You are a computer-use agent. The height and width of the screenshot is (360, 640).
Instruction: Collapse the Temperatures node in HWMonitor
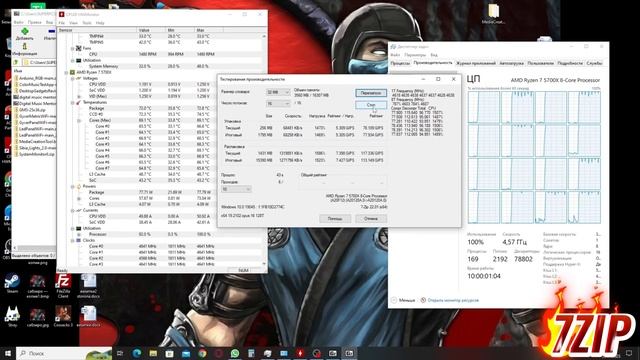tap(73, 102)
